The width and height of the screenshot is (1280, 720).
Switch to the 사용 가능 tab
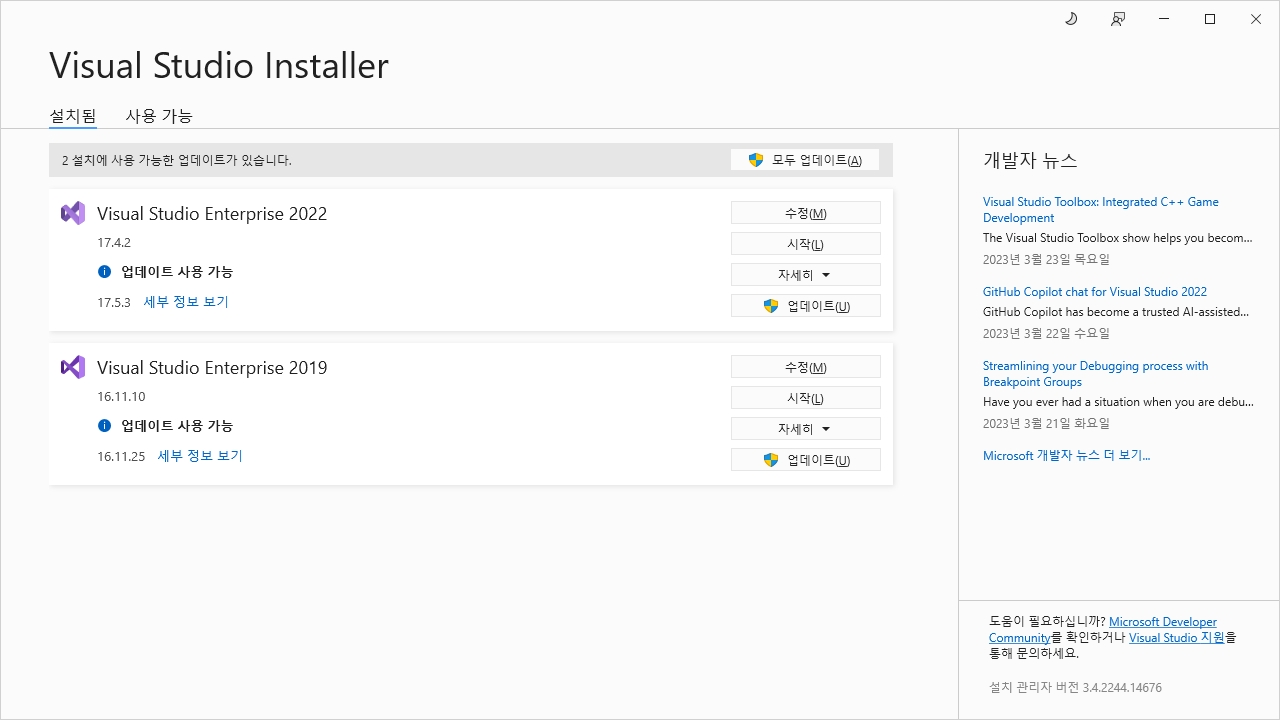[x=159, y=116]
